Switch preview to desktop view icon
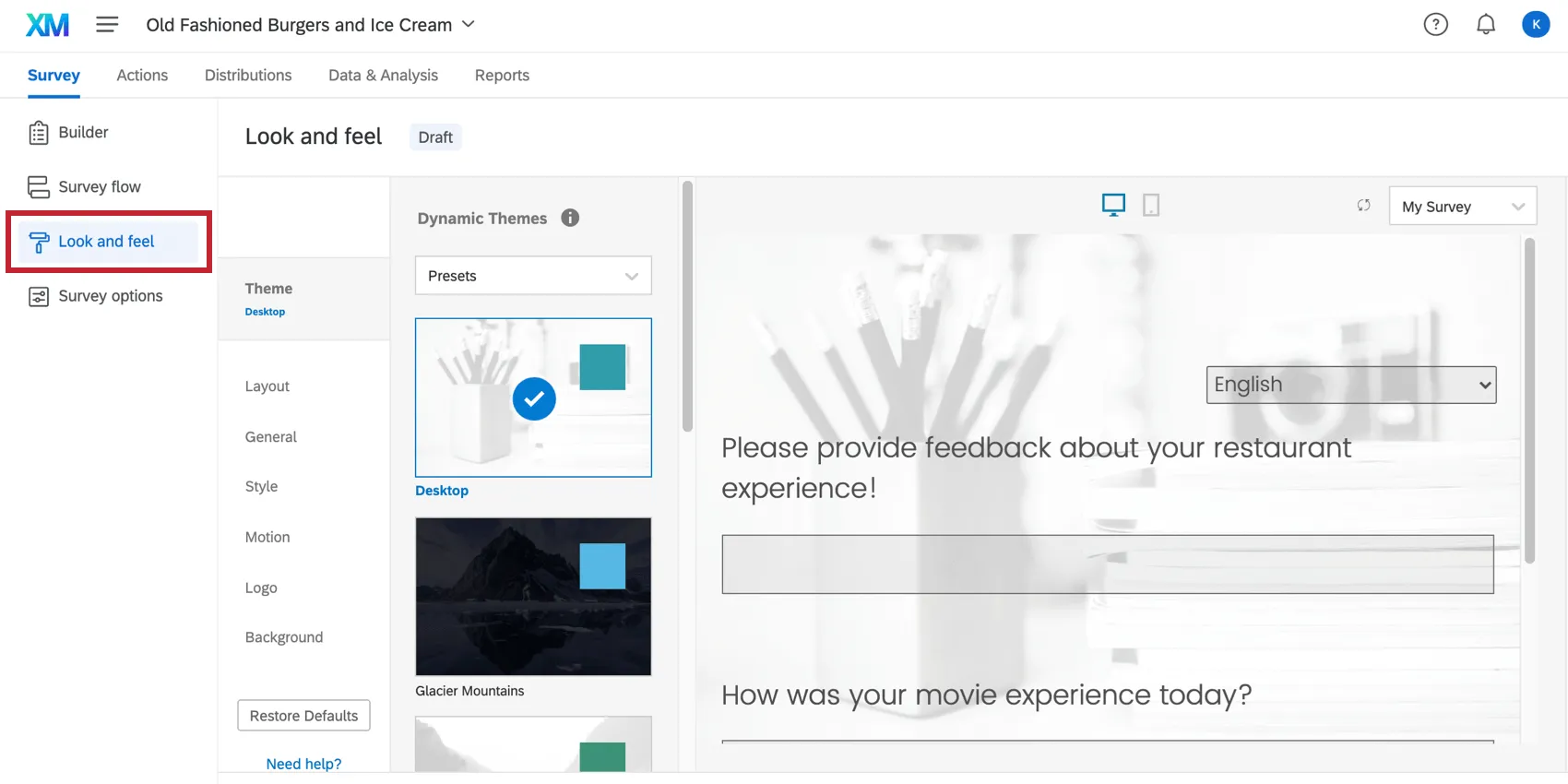Viewport: 1568px width, 784px height. click(x=1114, y=205)
